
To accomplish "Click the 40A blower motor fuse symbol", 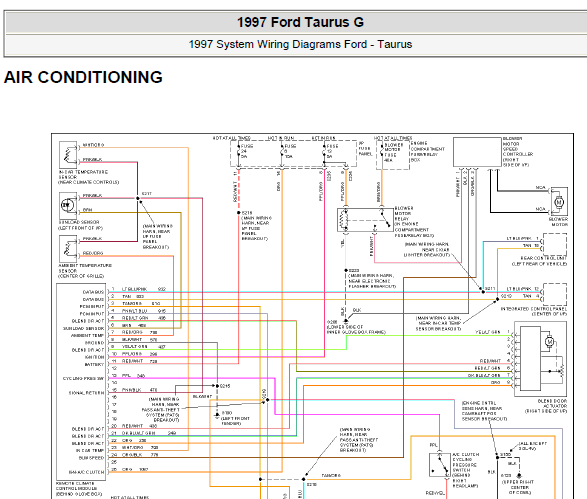I will point(382,150).
